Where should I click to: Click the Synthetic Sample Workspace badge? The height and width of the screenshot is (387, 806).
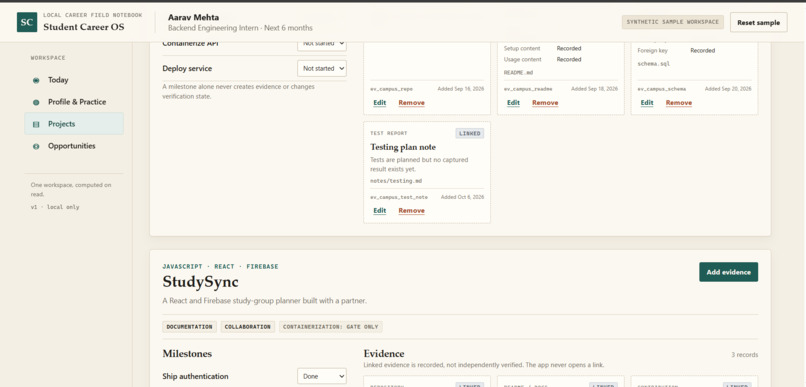[x=672, y=22]
